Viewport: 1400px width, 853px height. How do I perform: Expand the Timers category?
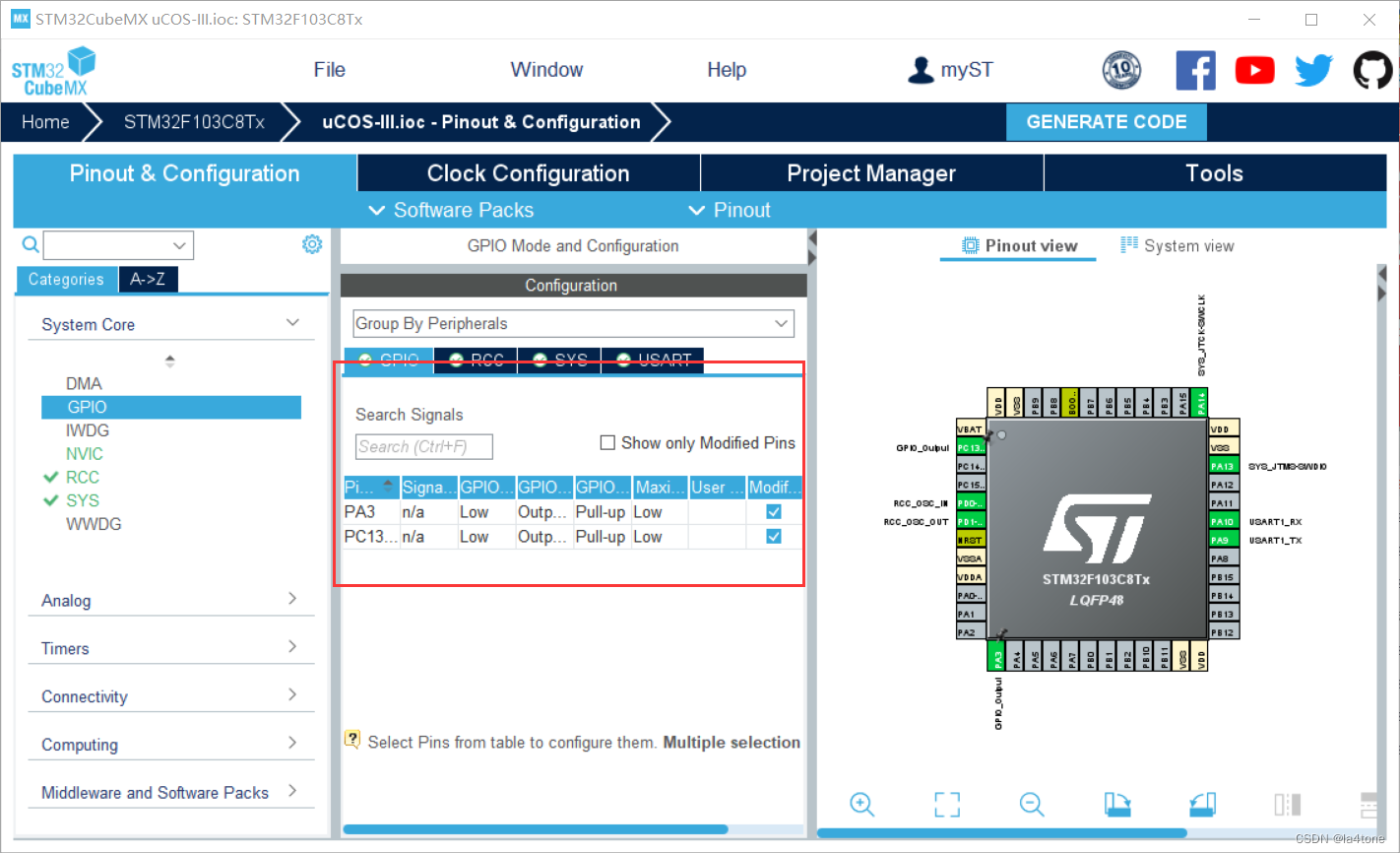tap(292, 647)
